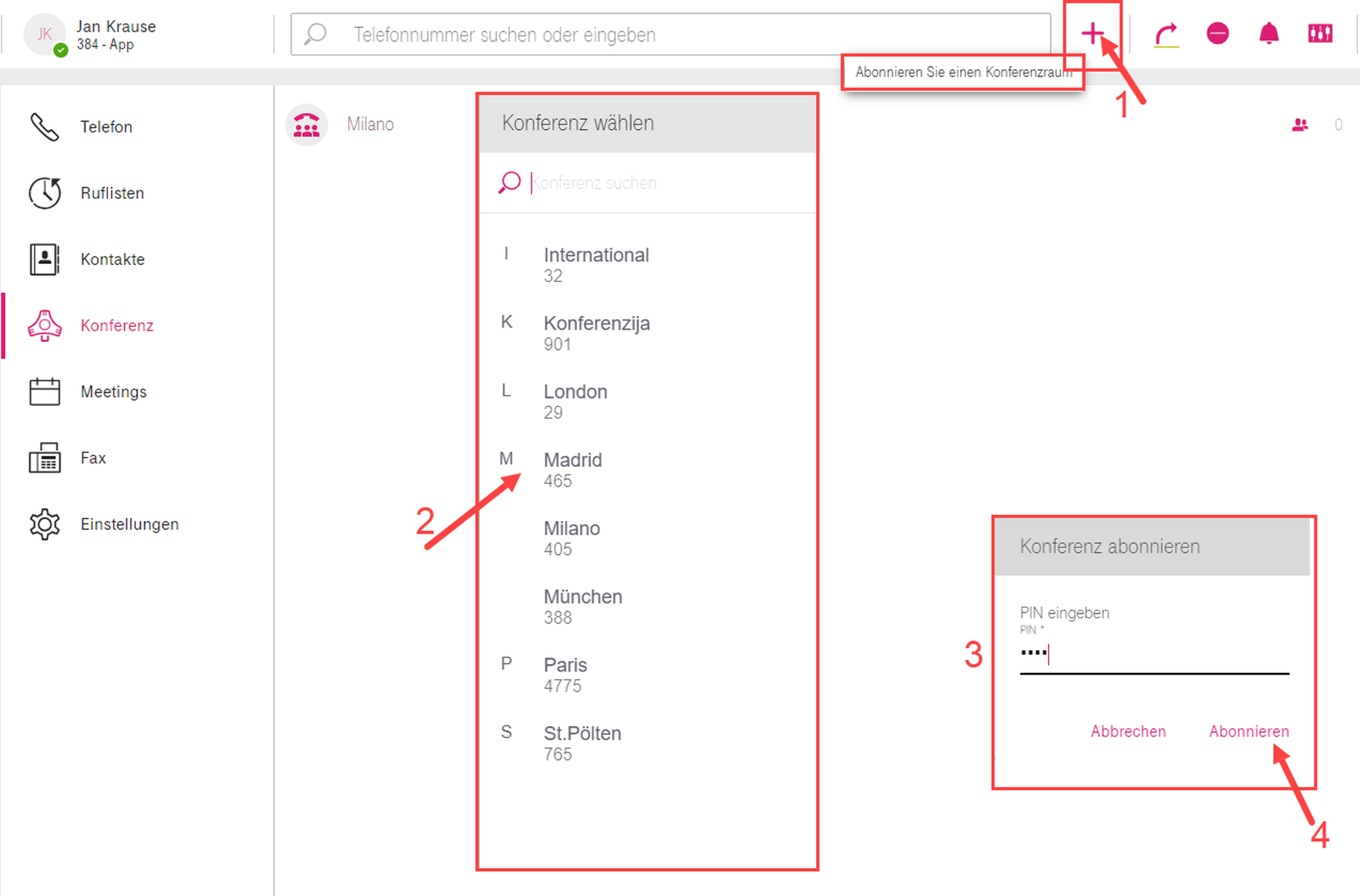Click the notification bell icon
Screen dimensions: 1360x896
(1268, 33)
